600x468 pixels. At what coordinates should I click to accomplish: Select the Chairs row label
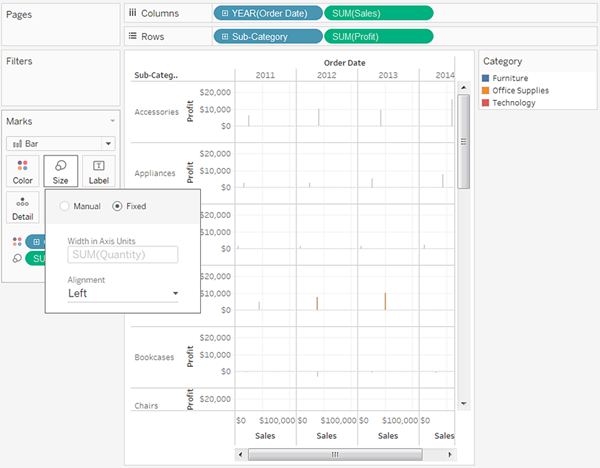(x=146, y=406)
